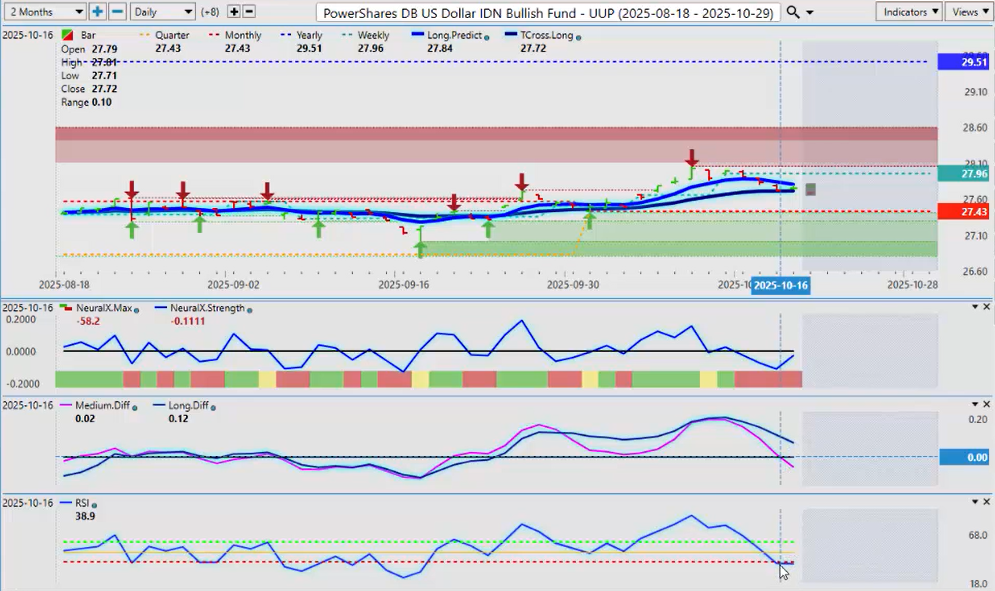
Task: Click the magnifying glass symbol search icon
Action: (x=793, y=11)
